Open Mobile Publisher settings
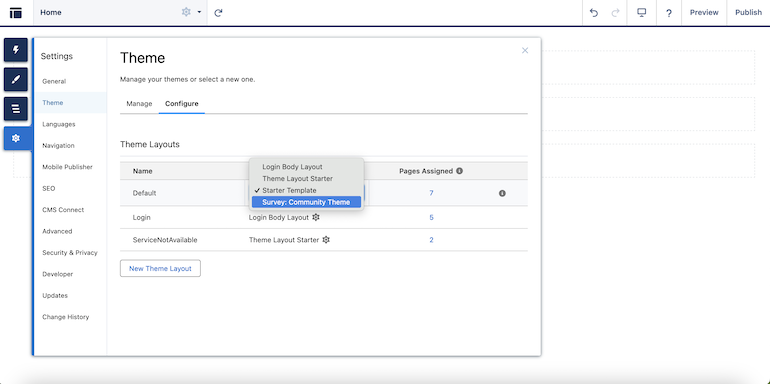Viewport: 770px width, 384px height. (x=67, y=167)
